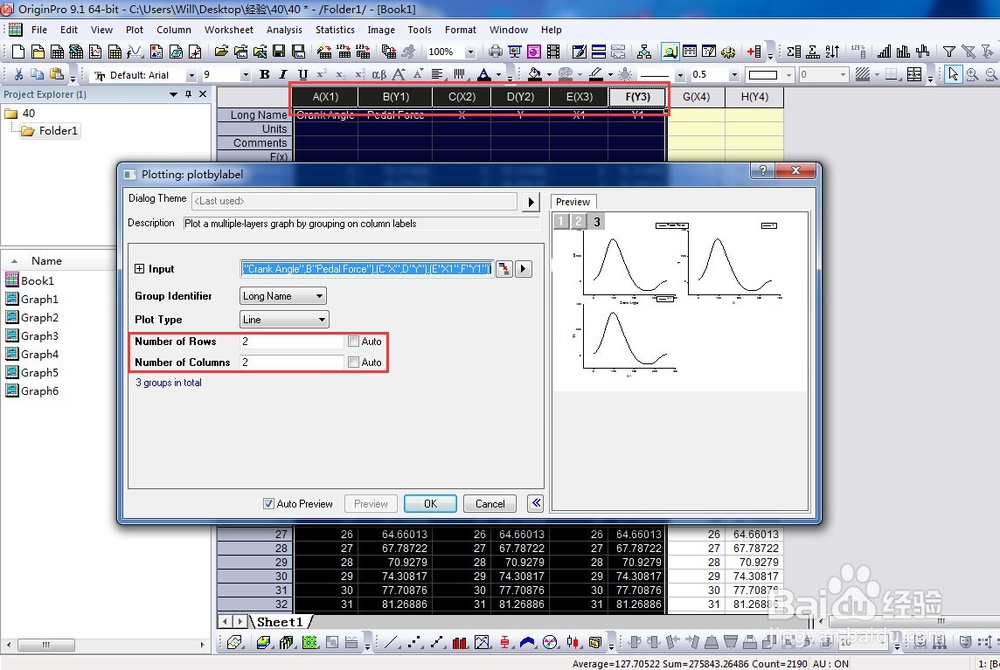The image size is (1000, 670).
Task: Click the Add New Columns icon
Action: click(x=754, y=52)
